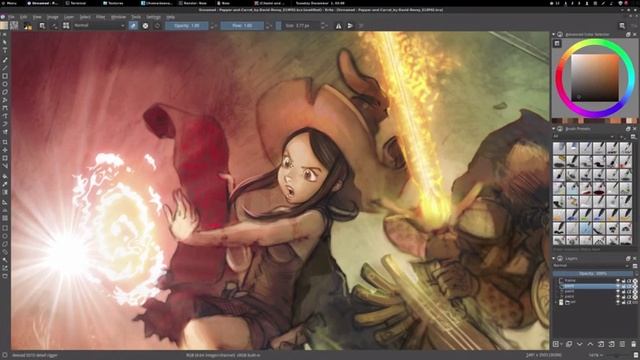
Task: Open the gradient chooser in the toolbar
Action: tap(4, 26)
